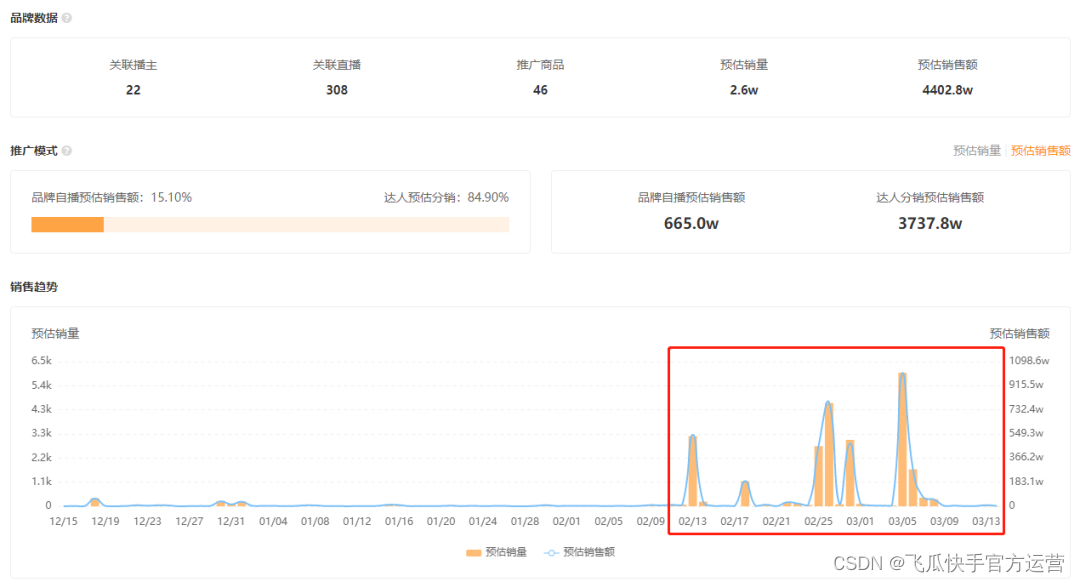The width and height of the screenshot is (1080, 582).
Task: Click the orange 品牌自播 progress bar segment
Action: click(68, 225)
